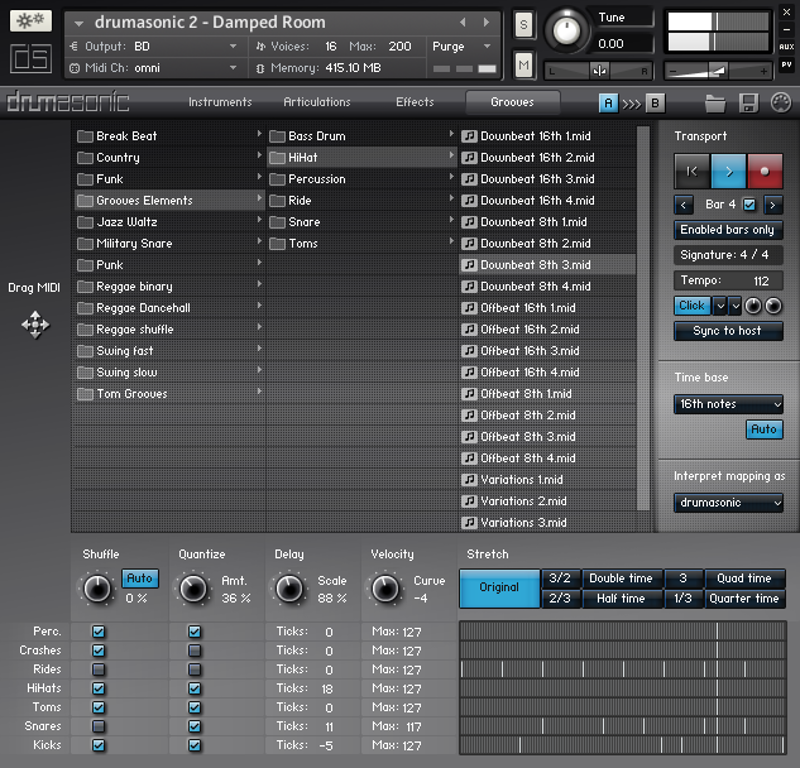Select Variations 2.mid file

pyautogui.click(x=547, y=501)
